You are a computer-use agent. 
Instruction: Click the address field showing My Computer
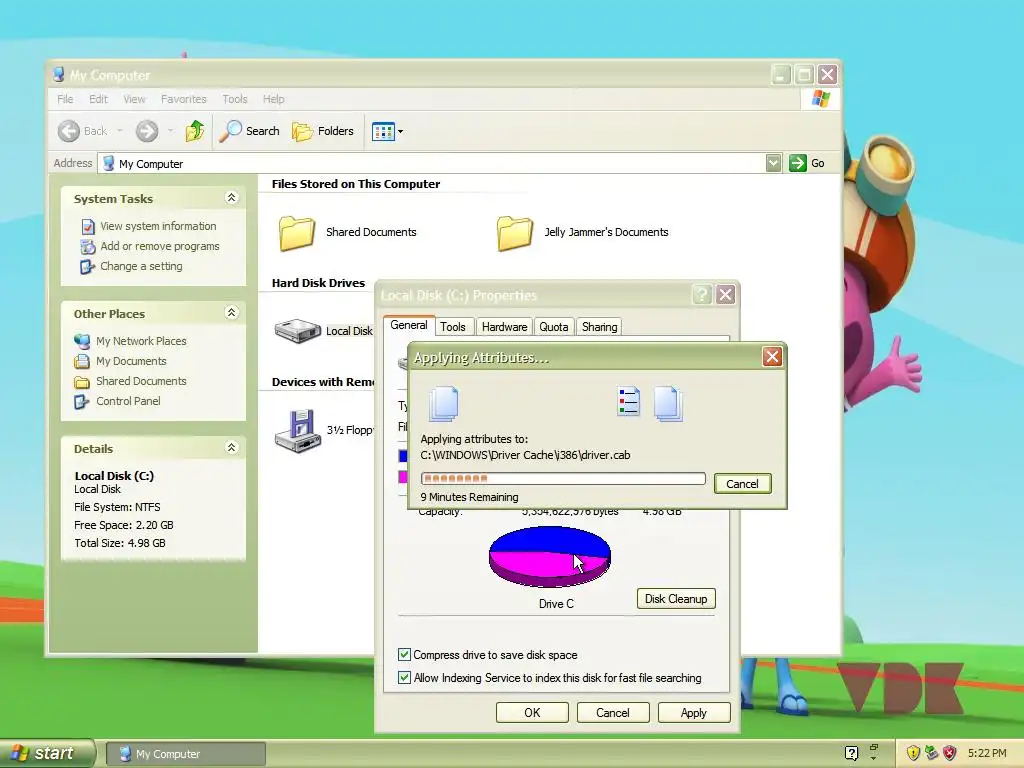[x=432, y=163]
